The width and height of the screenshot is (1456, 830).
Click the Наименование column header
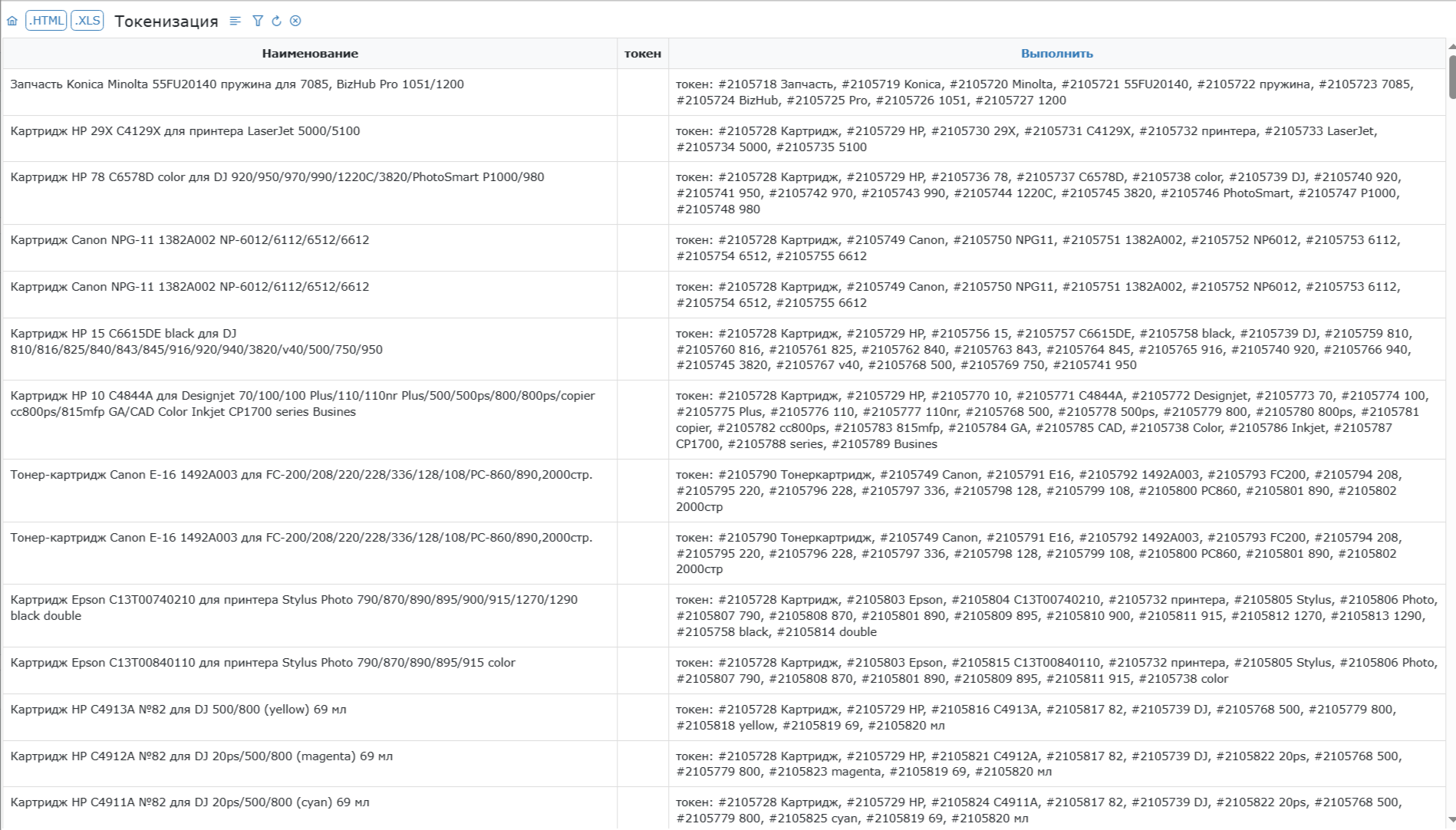tap(310, 54)
